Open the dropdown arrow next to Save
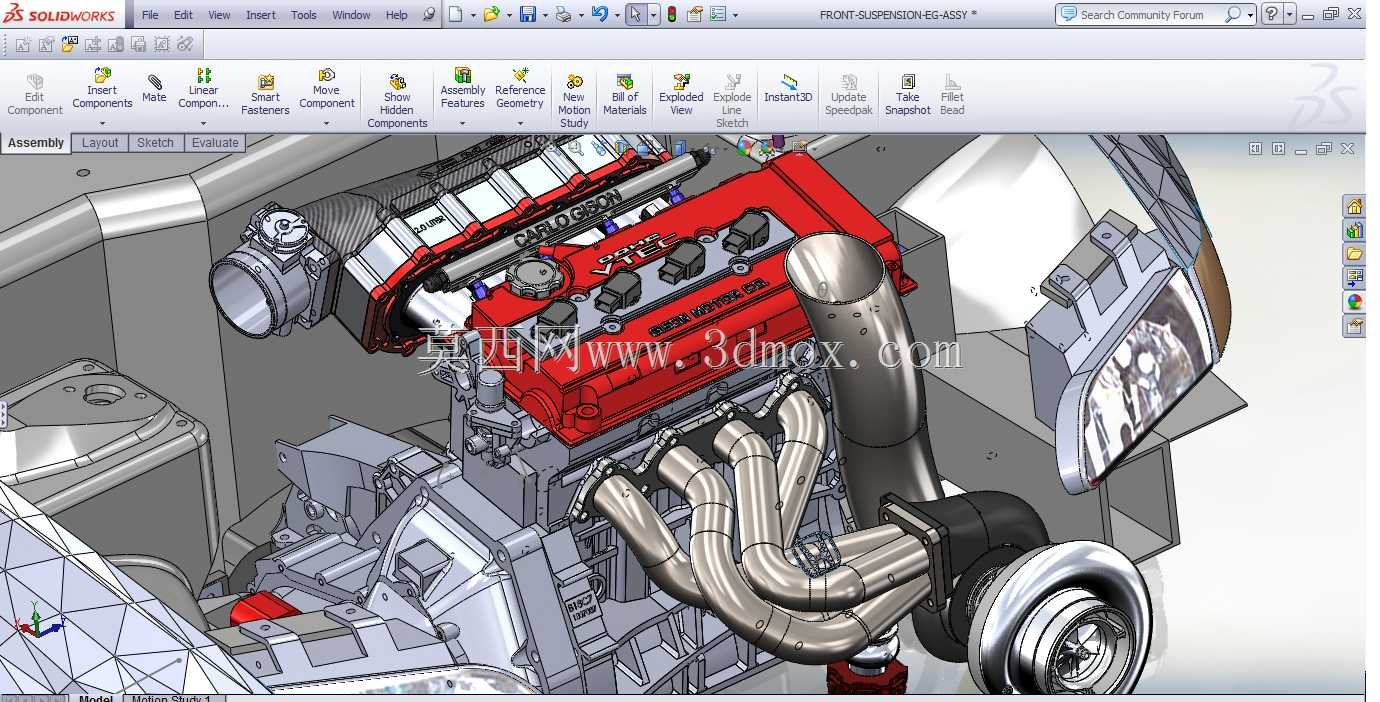The image size is (1380, 702). tap(545, 15)
